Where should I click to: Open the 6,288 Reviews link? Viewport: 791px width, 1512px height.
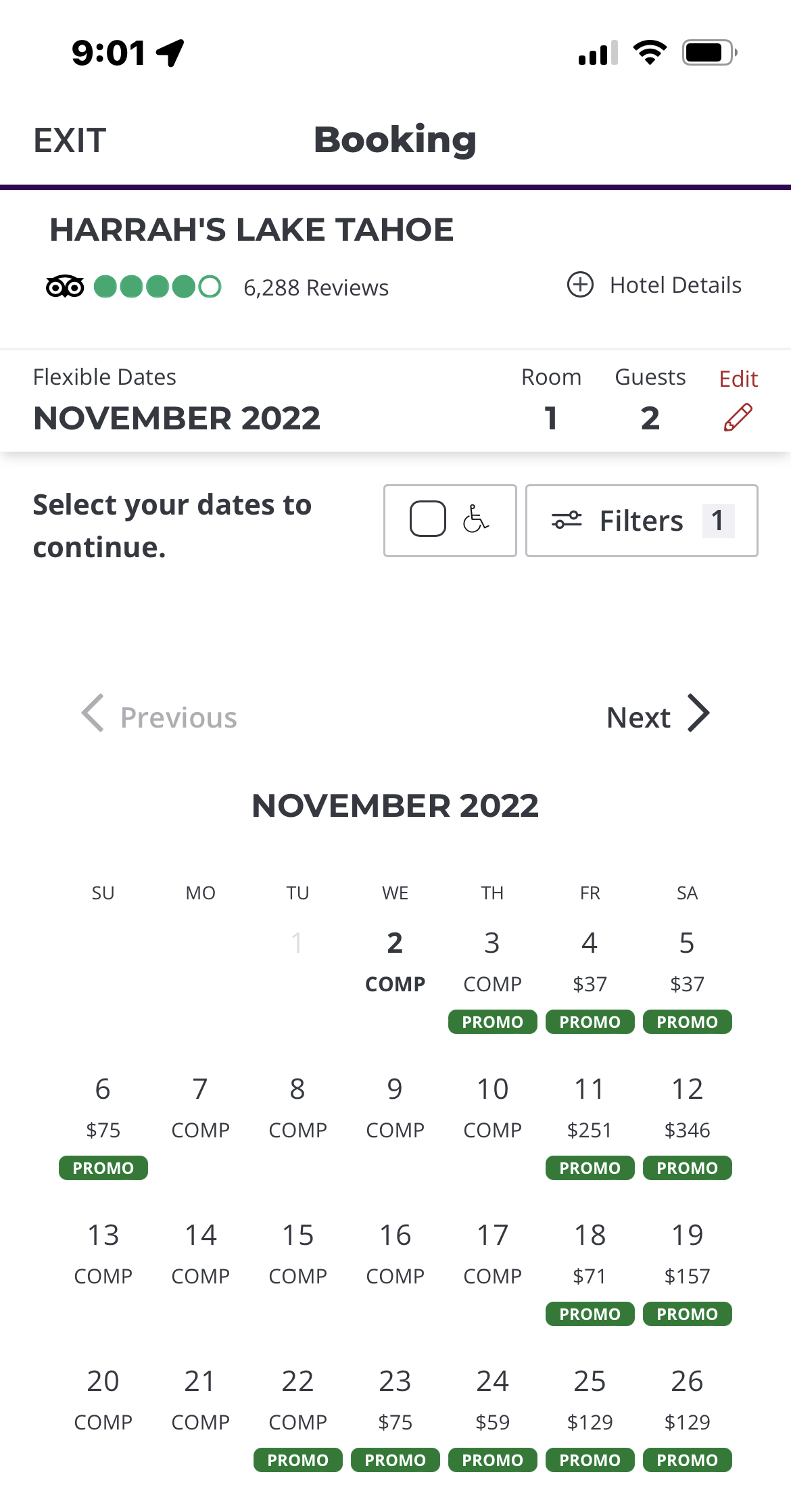pos(316,288)
